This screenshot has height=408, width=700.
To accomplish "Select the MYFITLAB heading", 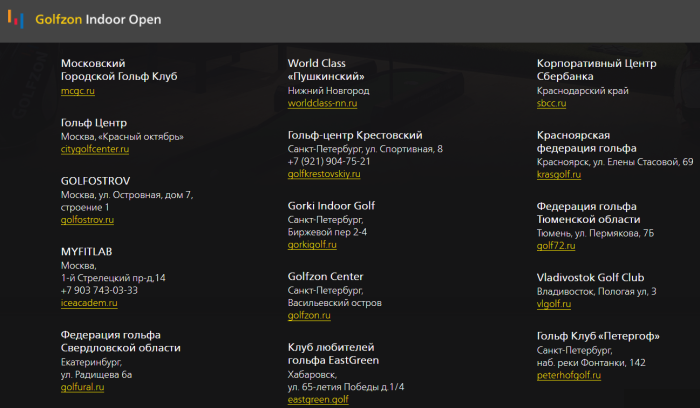I will coord(87,252).
